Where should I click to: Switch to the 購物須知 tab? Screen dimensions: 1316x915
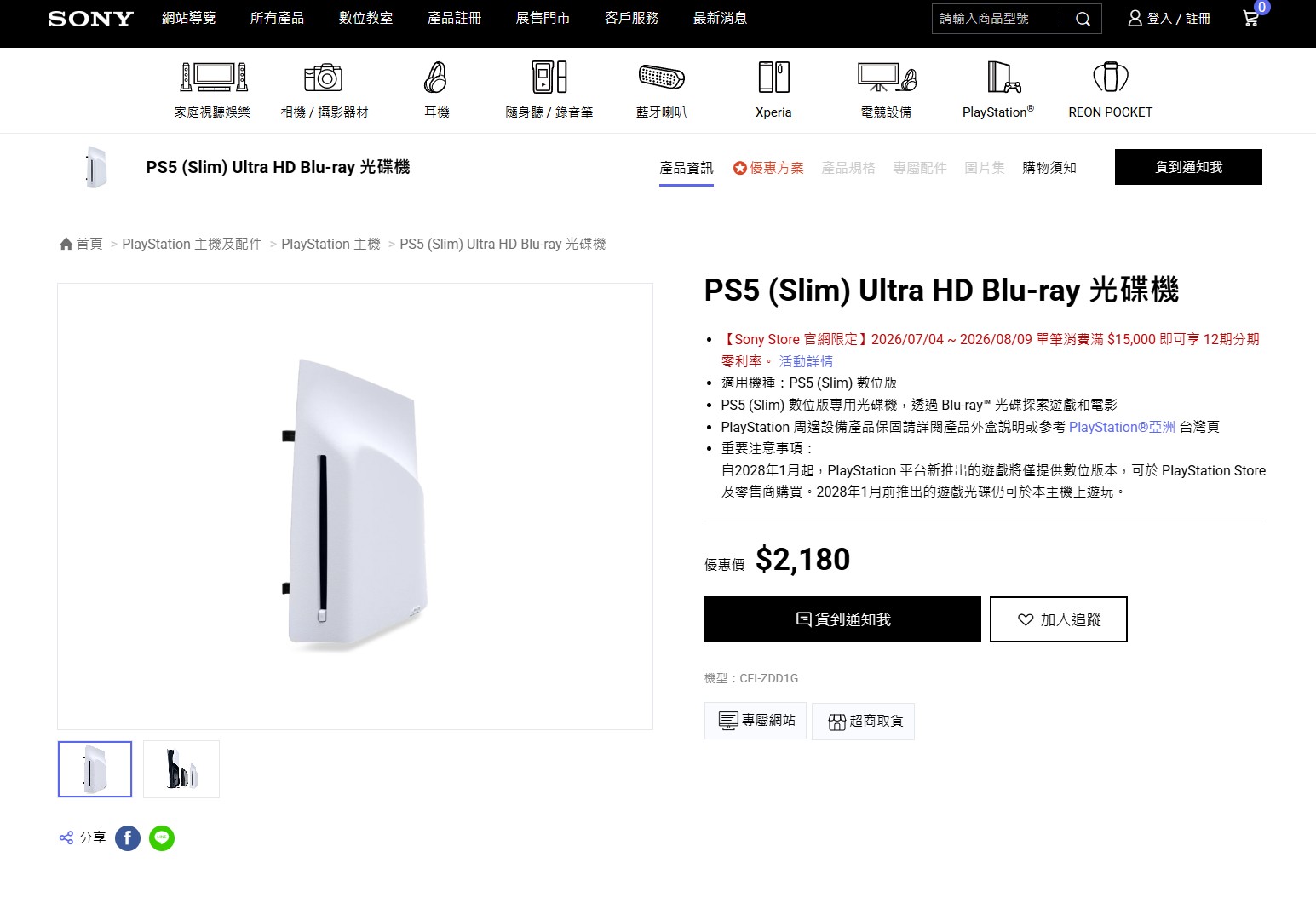pyautogui.click(x=1049, y=168)
